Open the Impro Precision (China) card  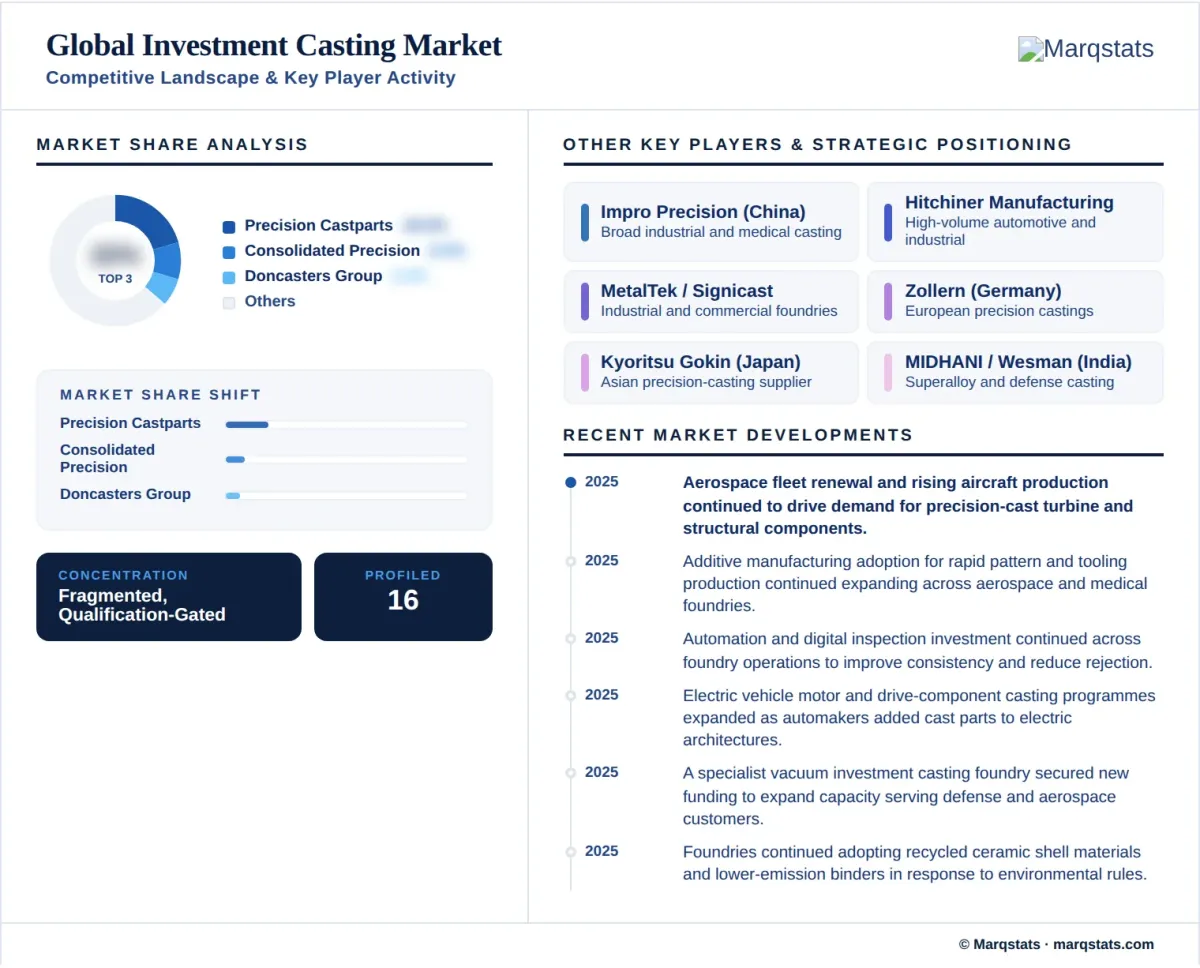(x=711, y=222)
